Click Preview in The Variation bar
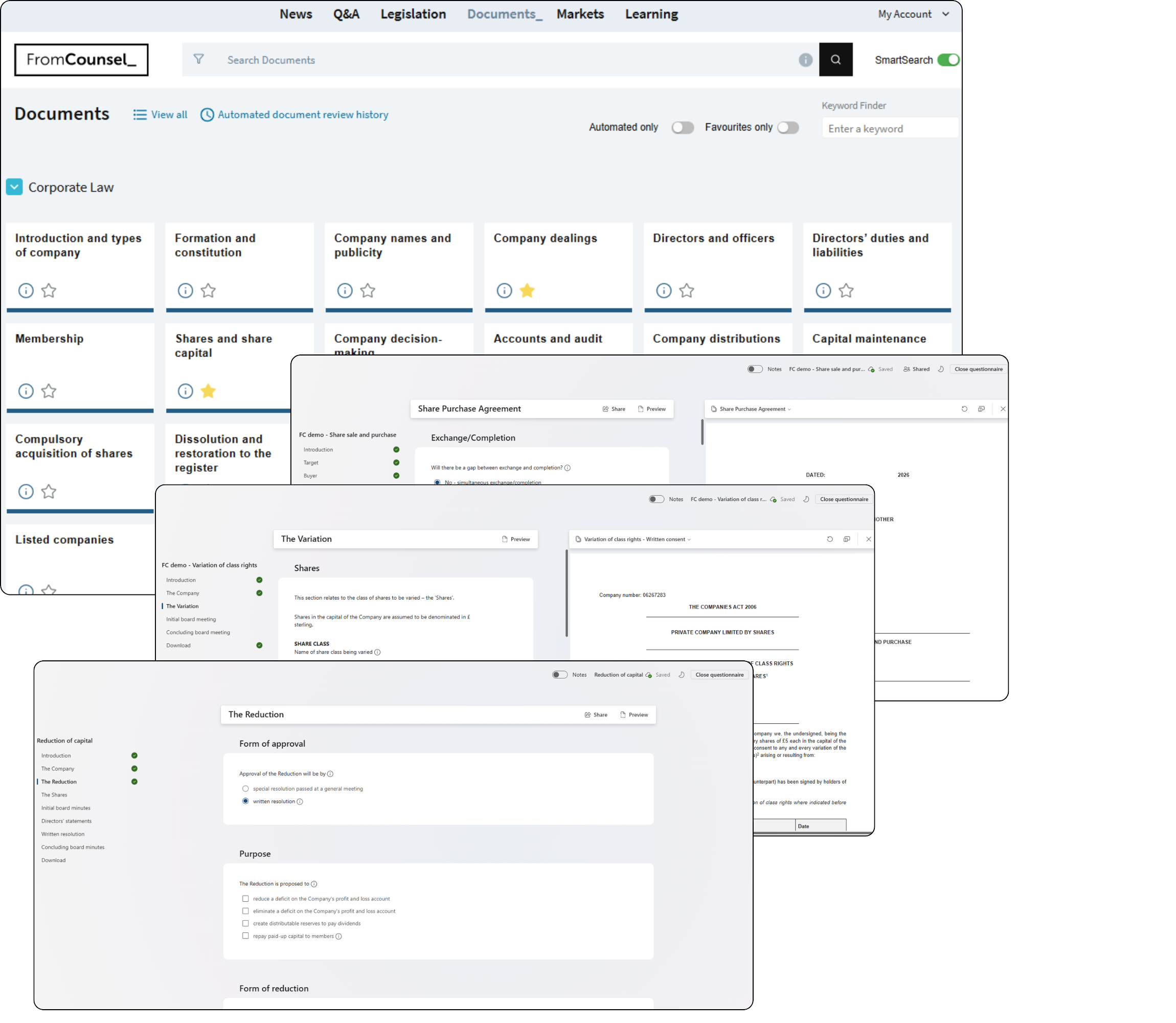 [516, 539]
